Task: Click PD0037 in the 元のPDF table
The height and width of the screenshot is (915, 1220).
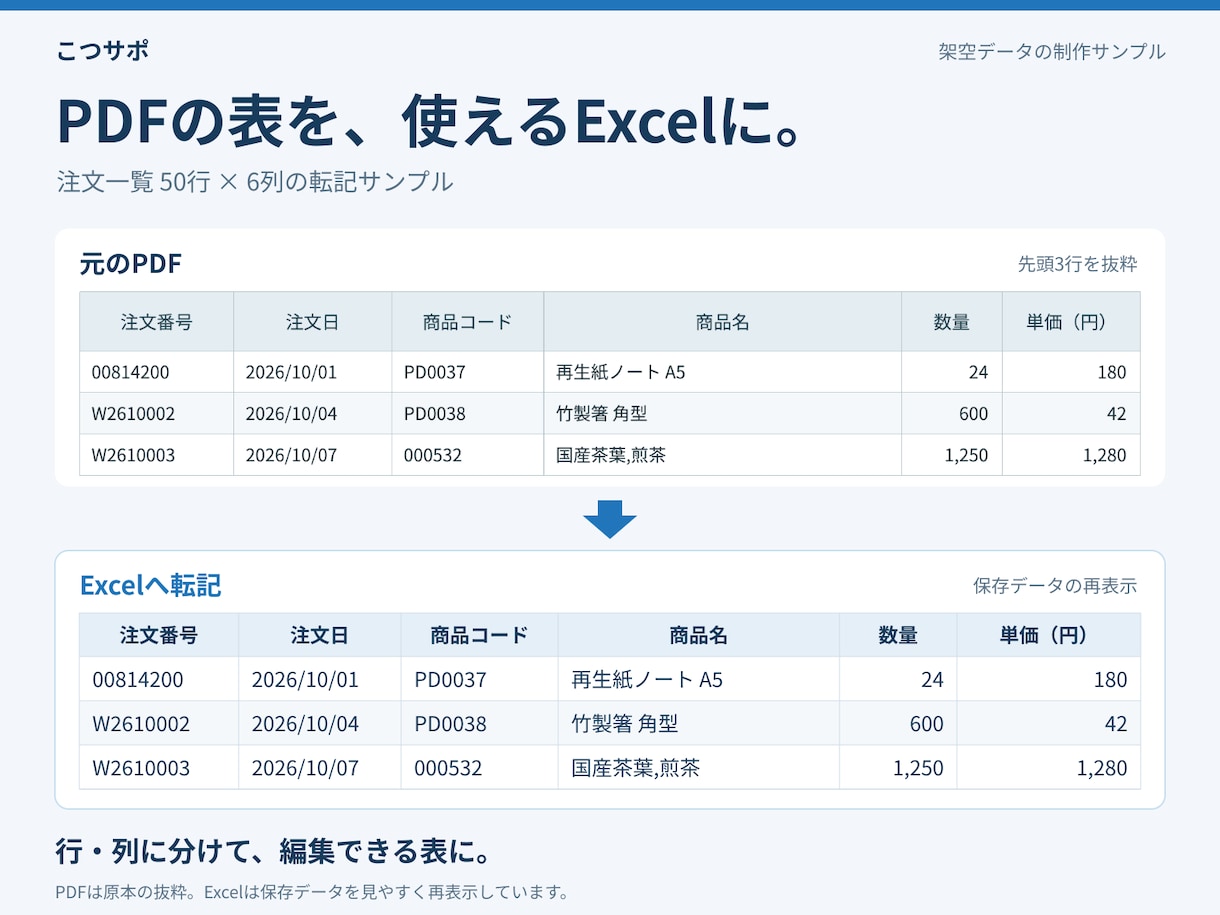Action: [x=435, y=372]
